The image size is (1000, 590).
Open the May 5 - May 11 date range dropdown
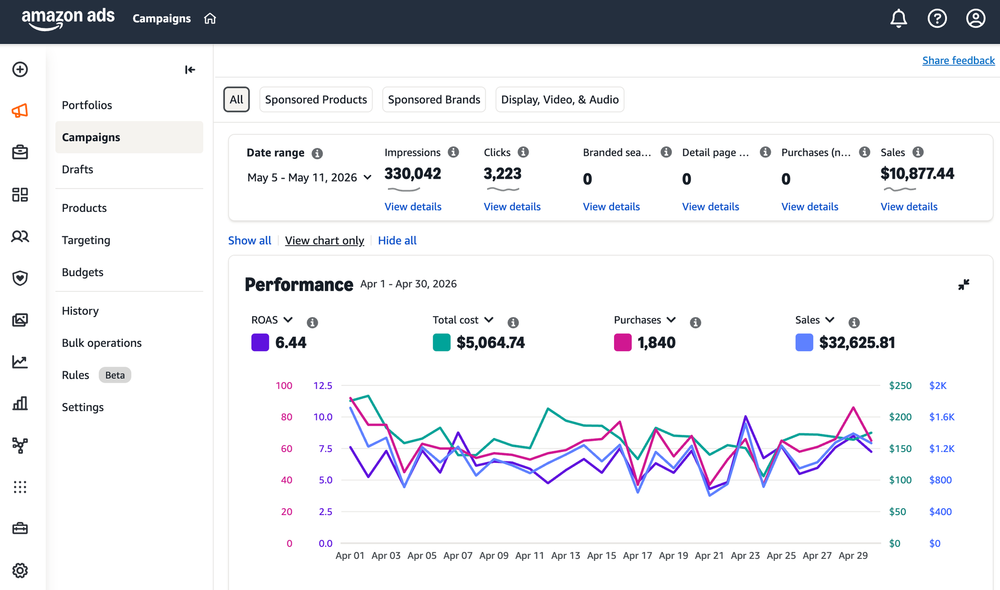pyautogui.click(x=309, y=177)
